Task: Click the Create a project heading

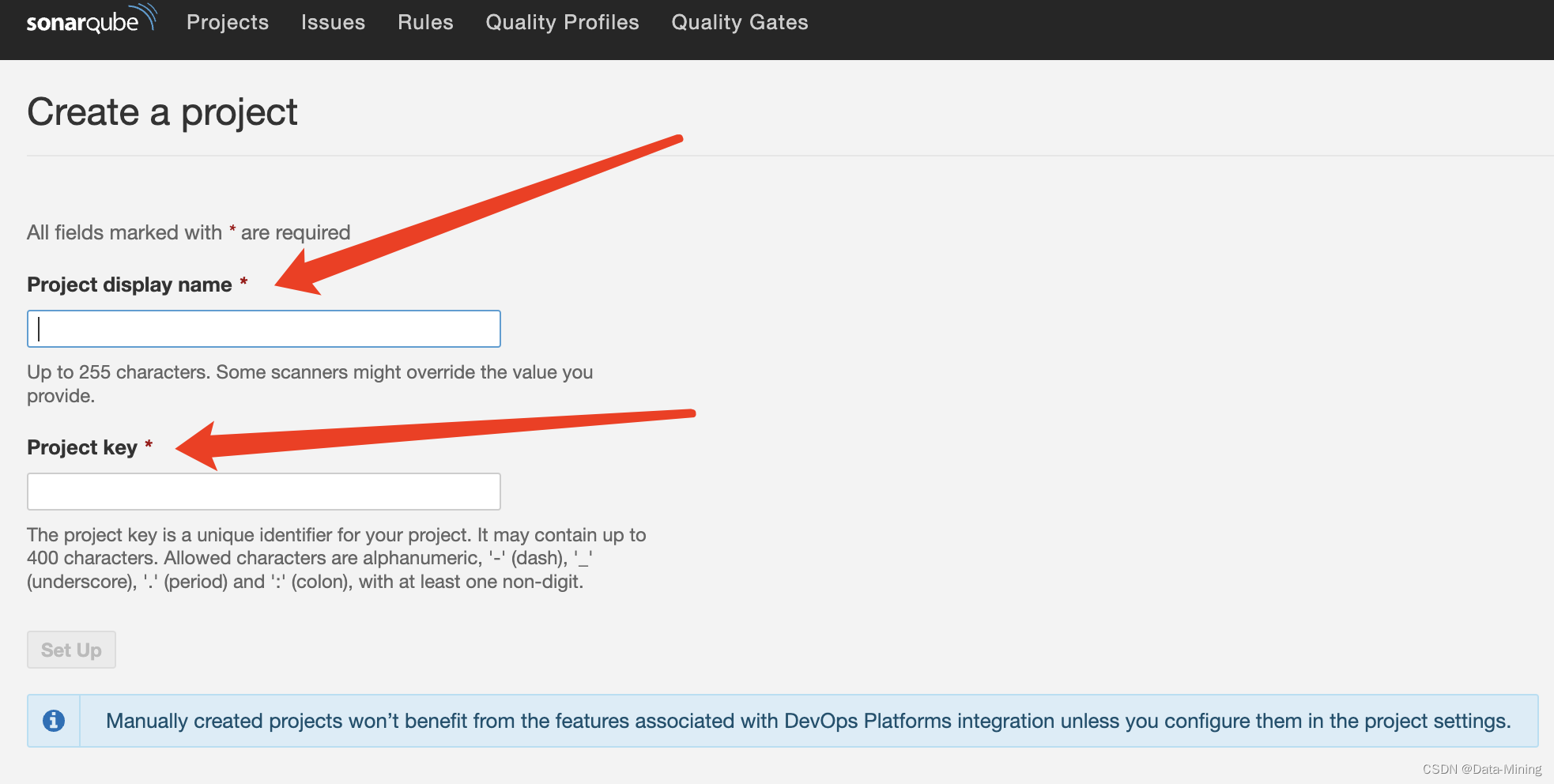Action: pos(162,112)
